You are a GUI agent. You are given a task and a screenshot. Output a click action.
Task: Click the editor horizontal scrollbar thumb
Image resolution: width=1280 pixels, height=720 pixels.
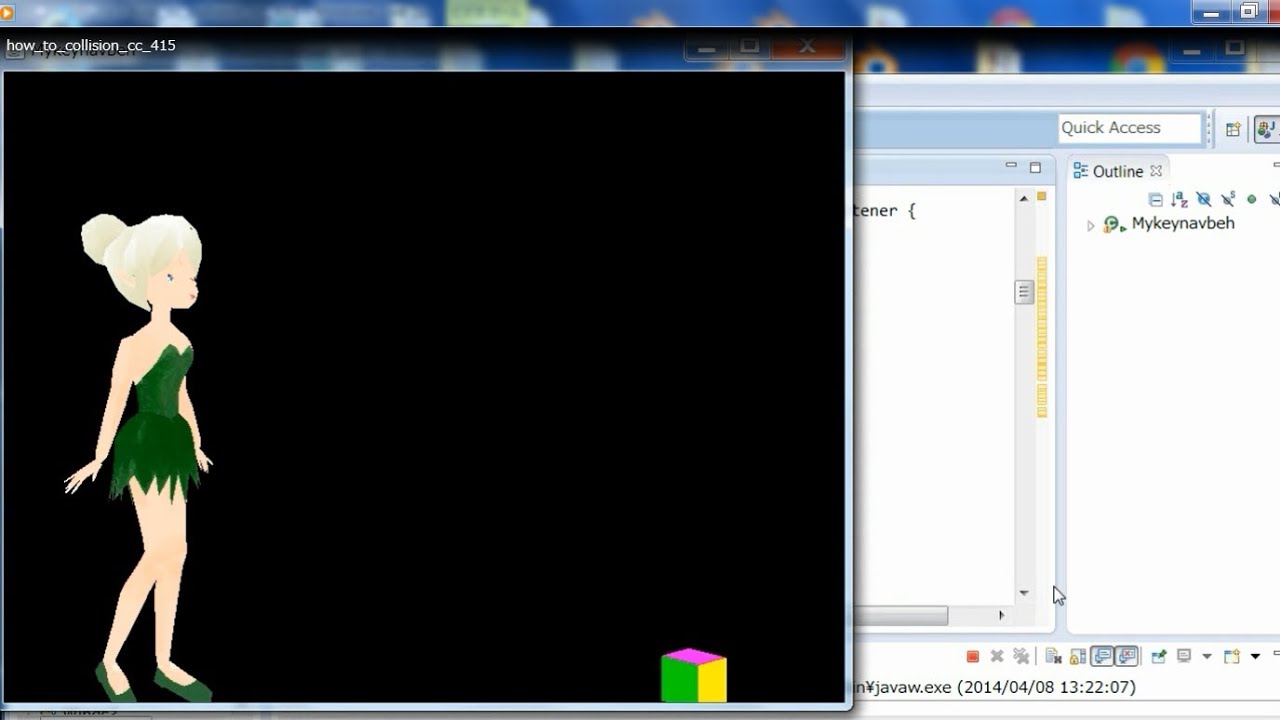(x=900, y=616)
